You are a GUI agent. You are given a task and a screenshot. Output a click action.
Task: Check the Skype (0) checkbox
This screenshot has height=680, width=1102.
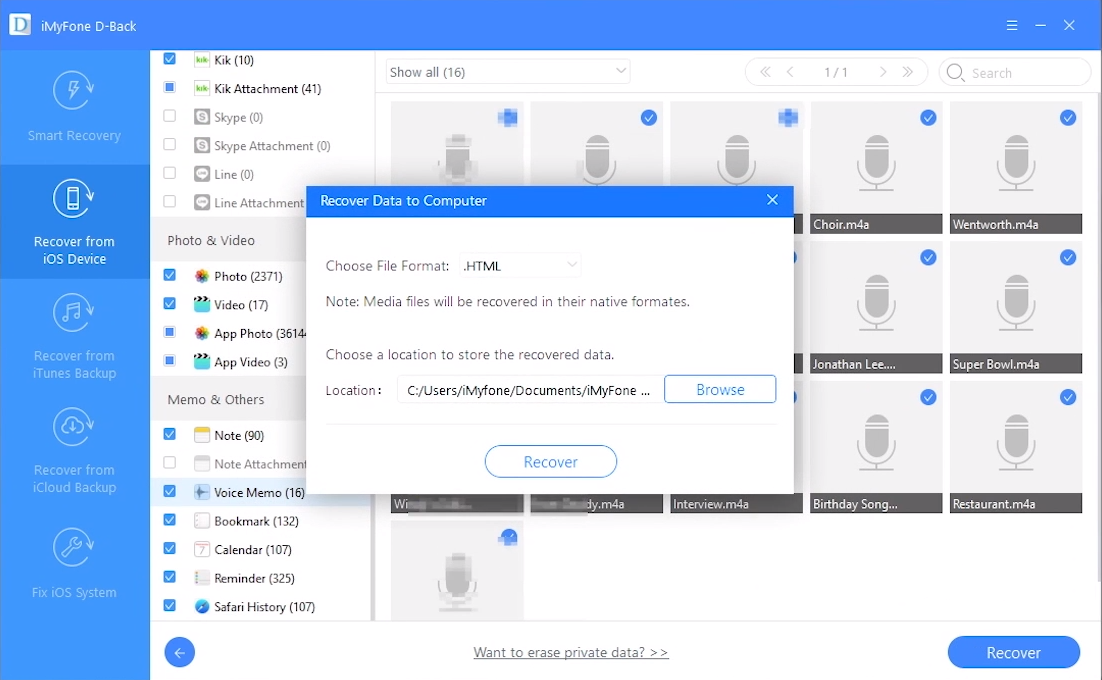(x=169, y=115)
